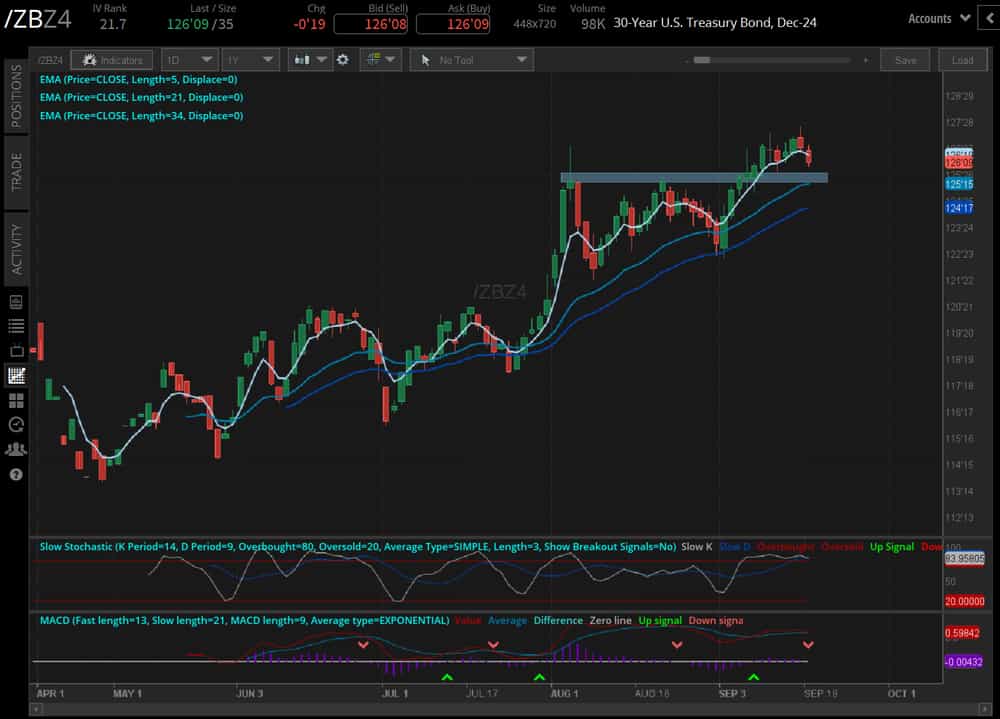This screenshot has height=719, width=1000.
Task: Click the IV Rank 21.7 value
Action: pyautogui.click(x=112, y=24)
